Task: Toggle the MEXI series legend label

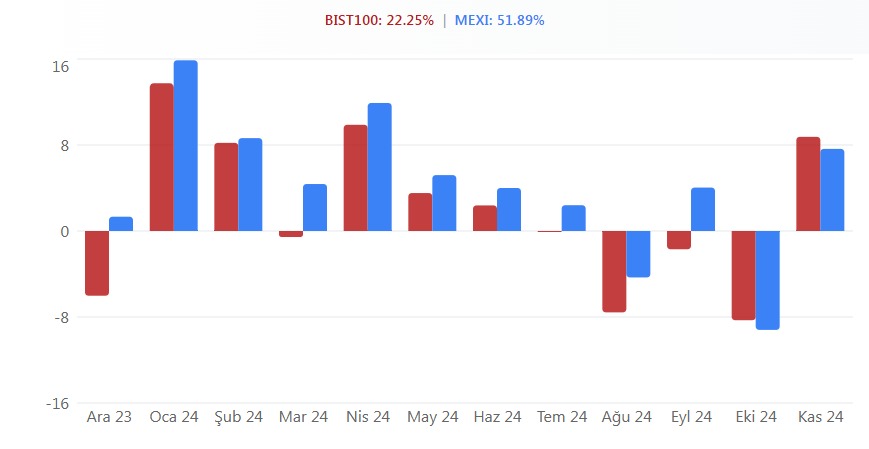Action: pyautogui.click(x=499, y=20)
